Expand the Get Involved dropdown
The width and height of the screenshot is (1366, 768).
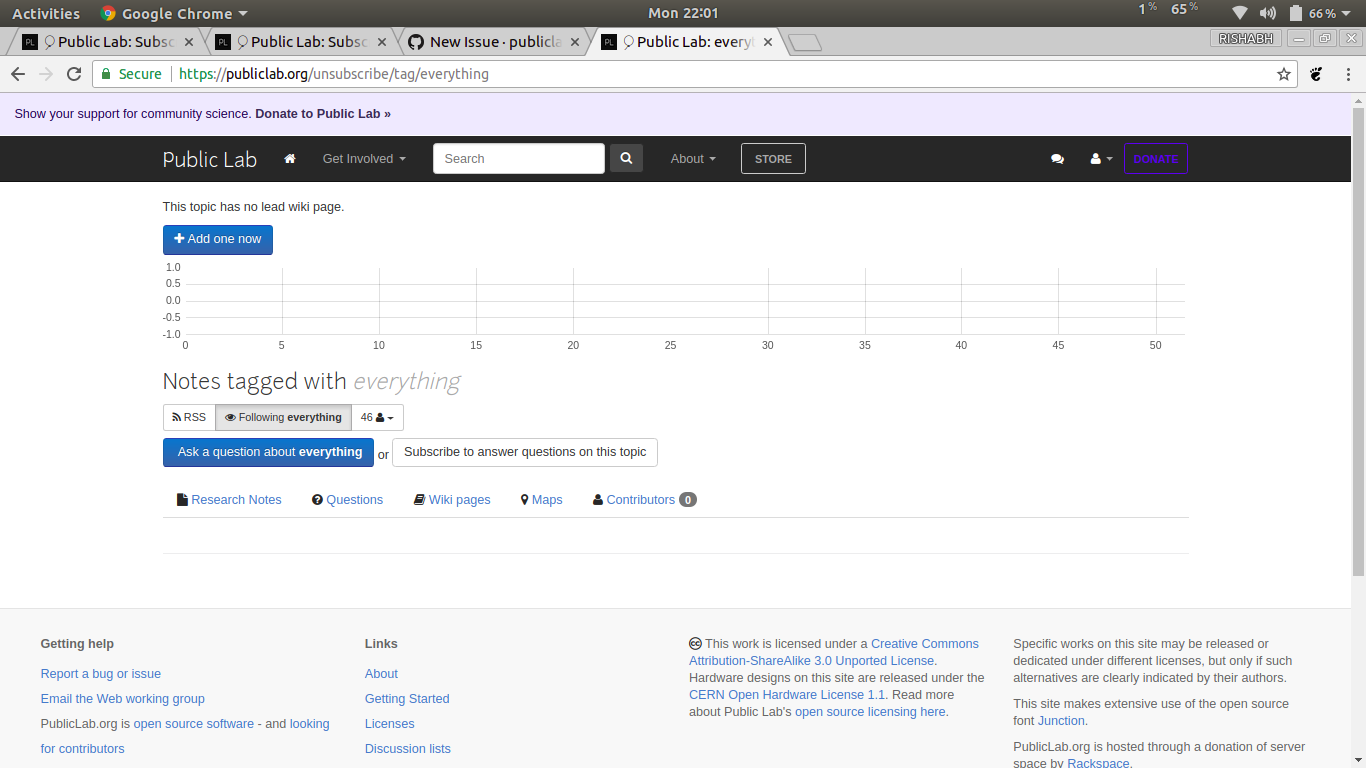tap(364, 159)
